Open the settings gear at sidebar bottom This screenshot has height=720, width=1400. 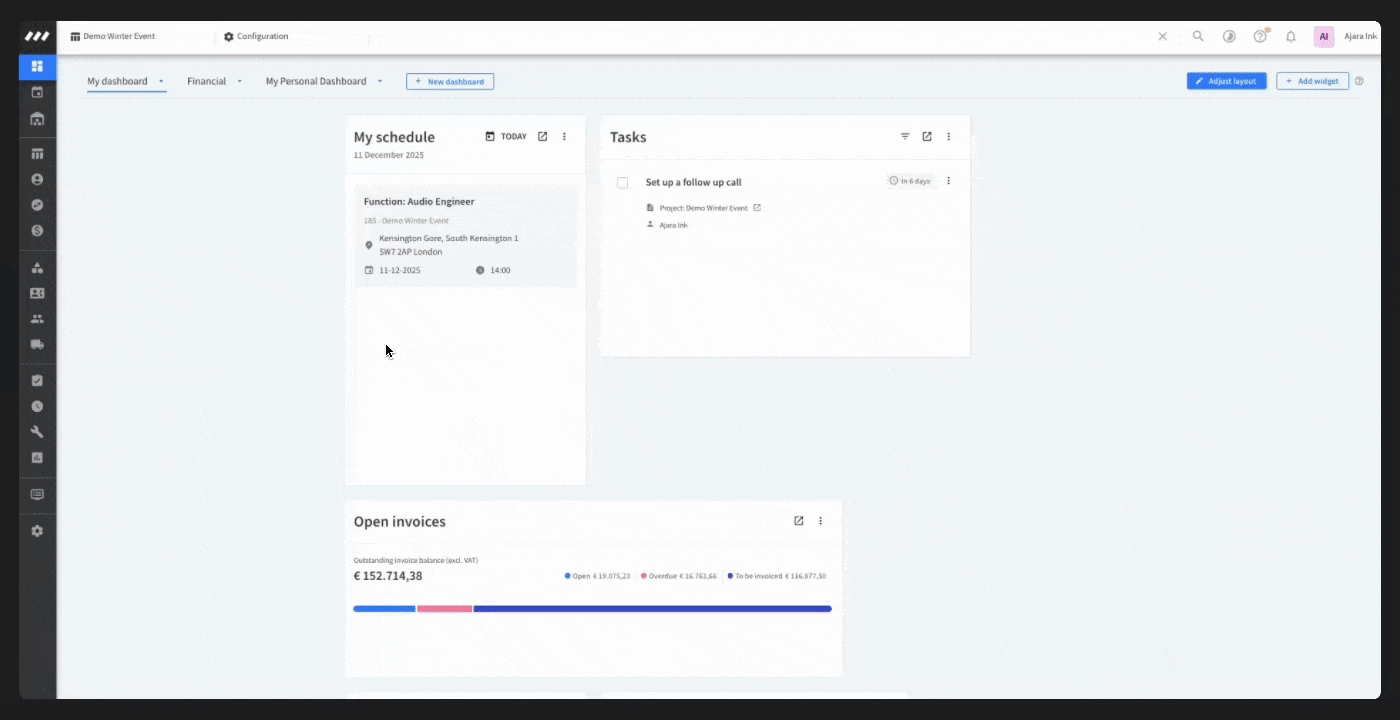point(37,531)
